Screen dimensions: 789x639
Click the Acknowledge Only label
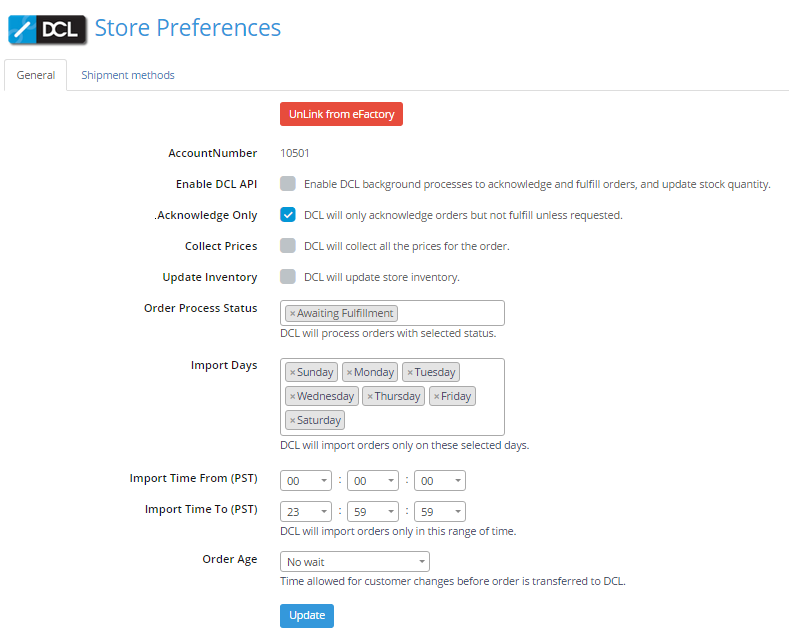206,215
